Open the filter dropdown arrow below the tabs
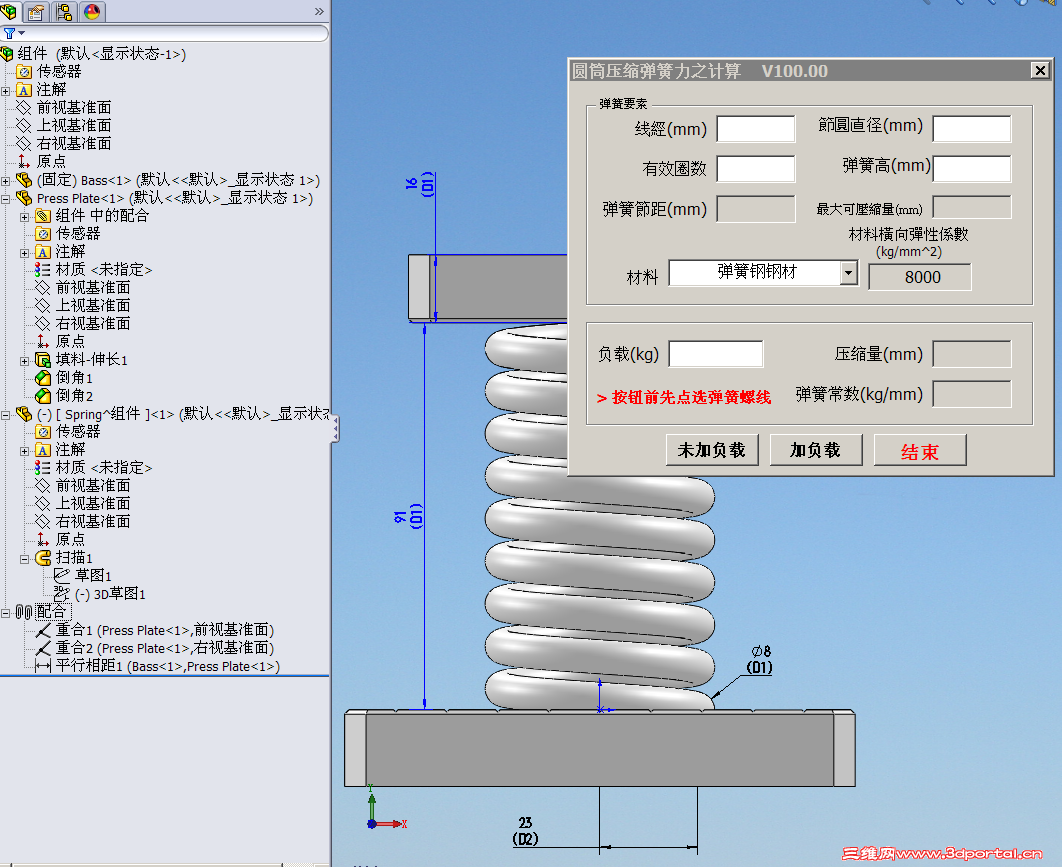1062x867 pixels. pyautogui.click(x=20, y=33)
